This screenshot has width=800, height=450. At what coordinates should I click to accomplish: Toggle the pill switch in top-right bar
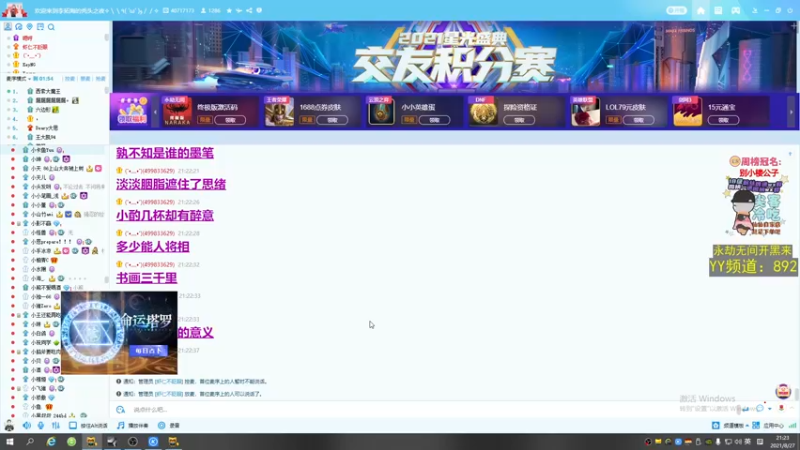click(676, 11)
